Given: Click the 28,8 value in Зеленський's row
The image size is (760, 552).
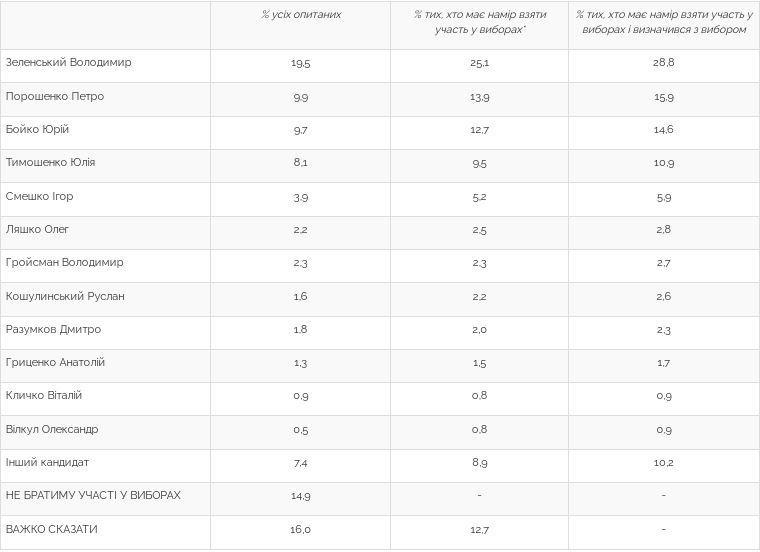Looking at the screenshot, I should pyautogui.click(x=663, y=63).
